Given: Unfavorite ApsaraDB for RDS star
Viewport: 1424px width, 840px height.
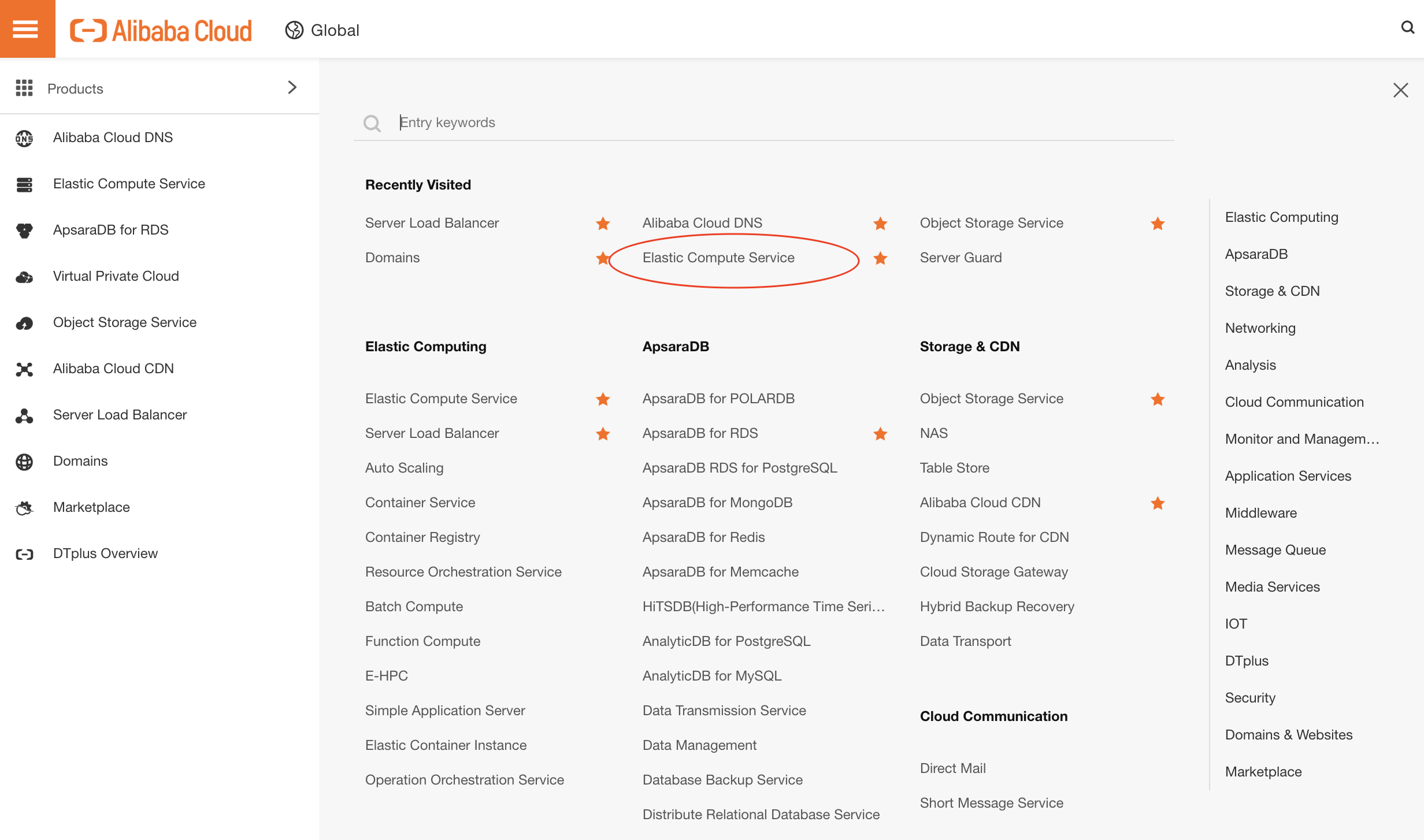Looking at the screenshot, I should click(880, 433).
